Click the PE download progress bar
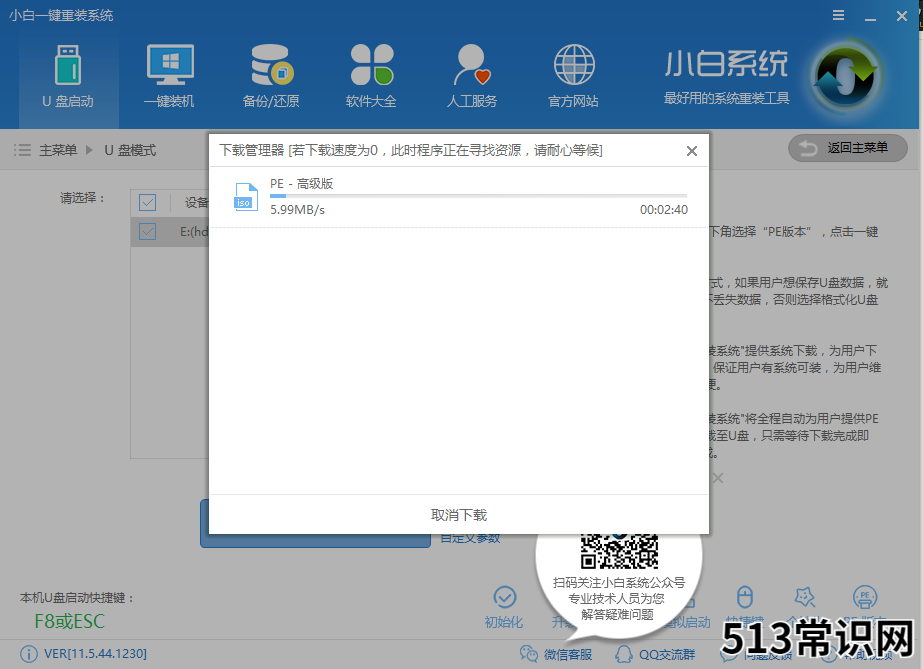The width and height of the screenshot is (923, 669). (478, 196)
